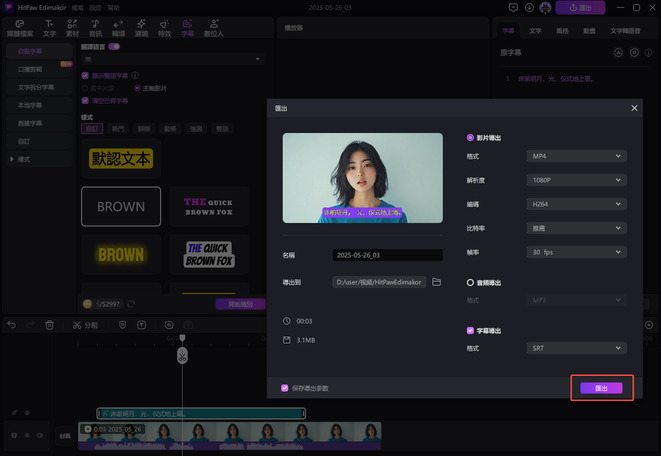This screenshot has height=456, width=661.
Task: Uncheck the save export parameters checkbox
Action: click(x=285, y=387)
